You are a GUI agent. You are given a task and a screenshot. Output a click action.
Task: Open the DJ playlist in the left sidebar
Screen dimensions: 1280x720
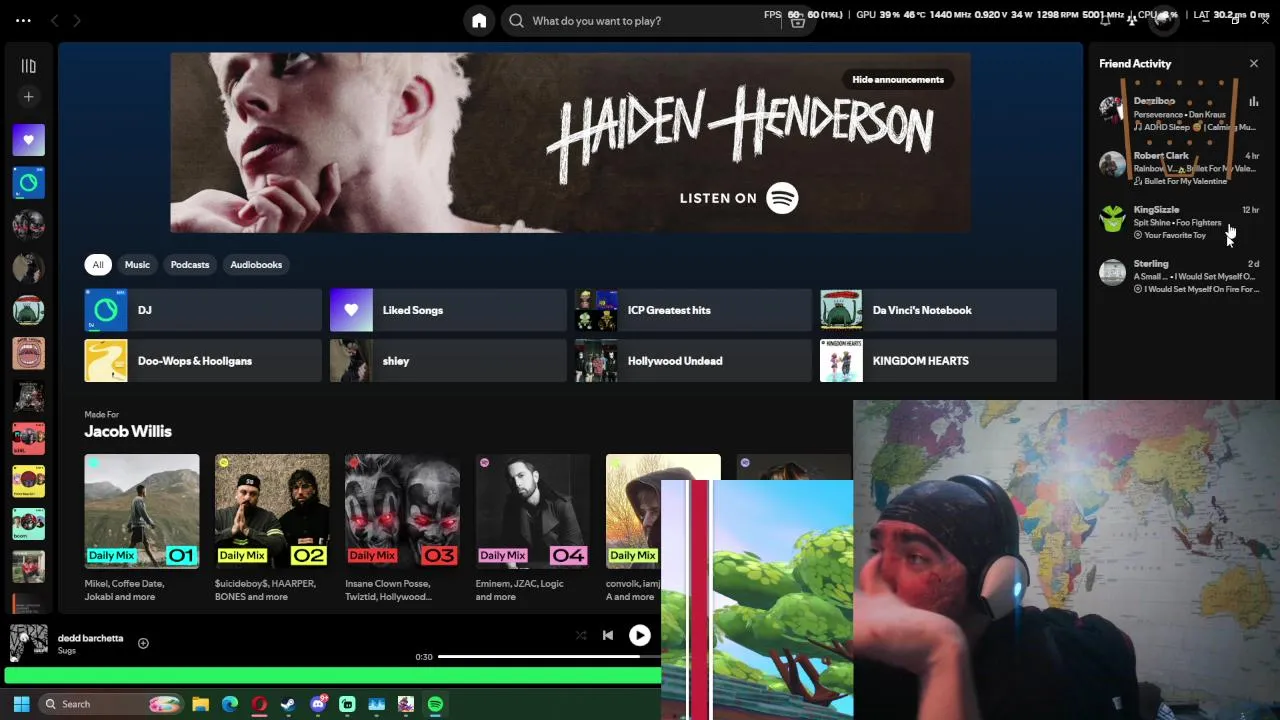pyautogui.click(x=28, y=183)
